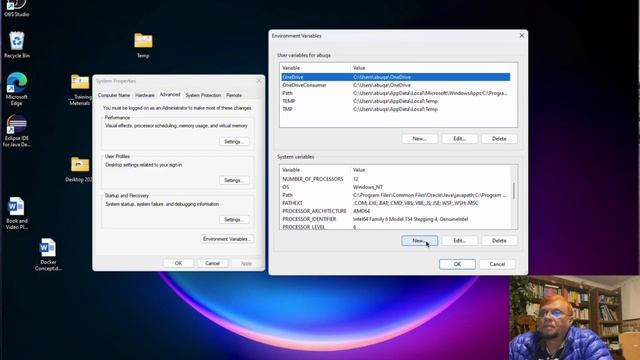Click New under System variables
The image size is (640, 360).
click(419, 241)
